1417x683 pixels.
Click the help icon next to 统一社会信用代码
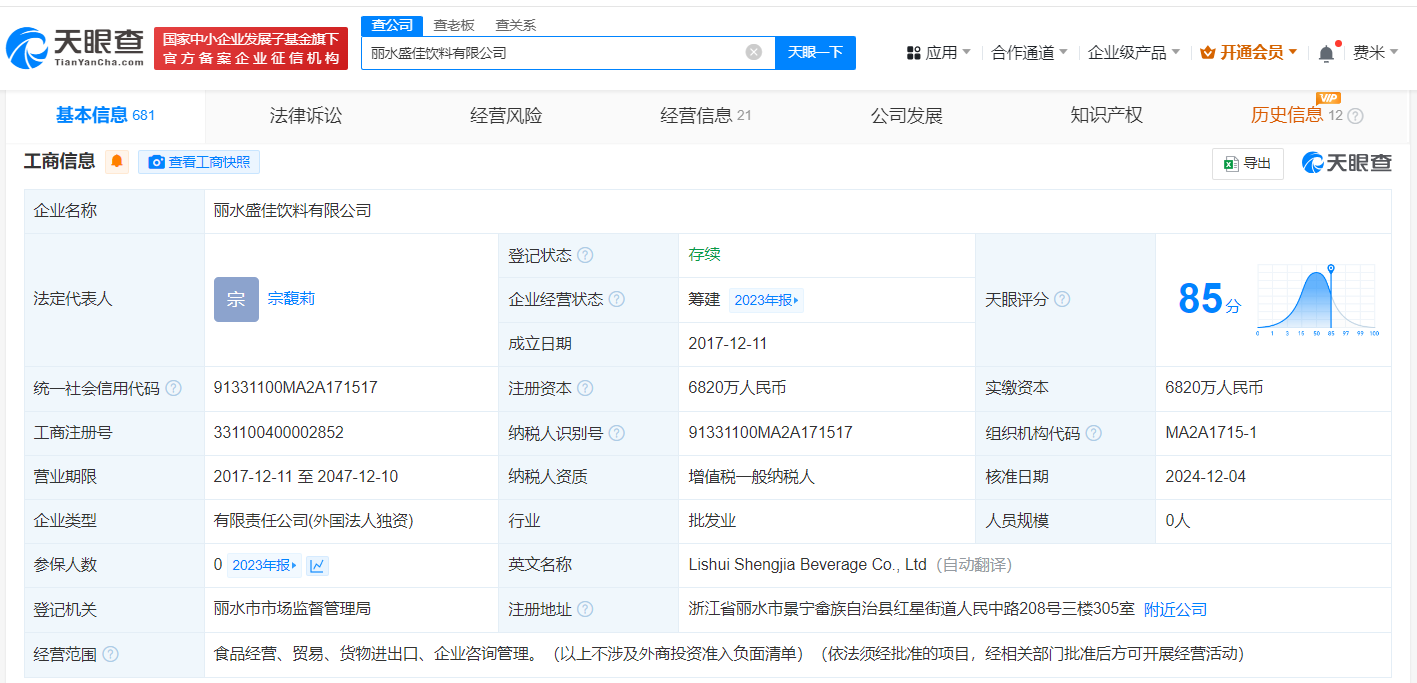click(x=174, y=388)
